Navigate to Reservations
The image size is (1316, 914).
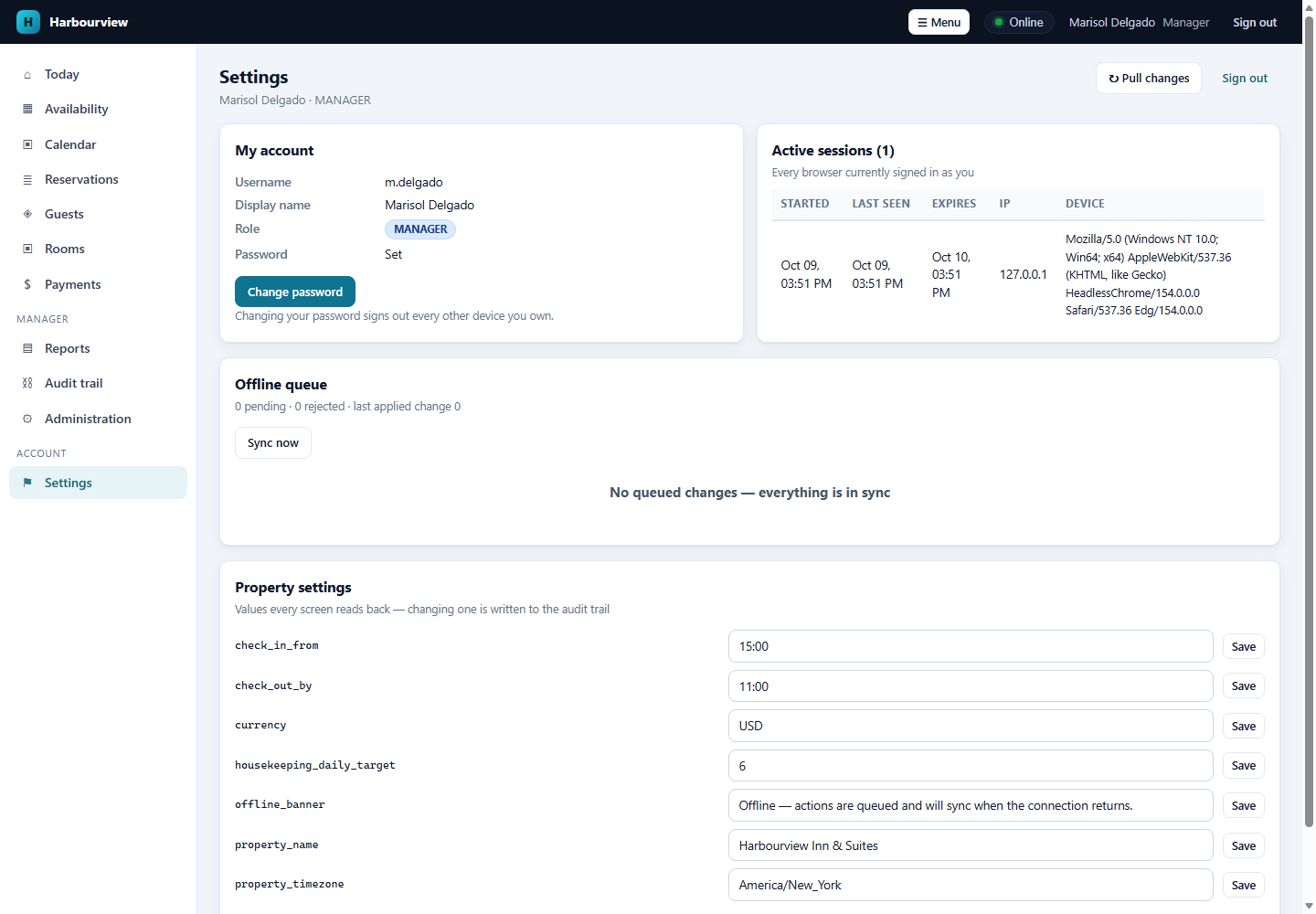coord(98,180)
